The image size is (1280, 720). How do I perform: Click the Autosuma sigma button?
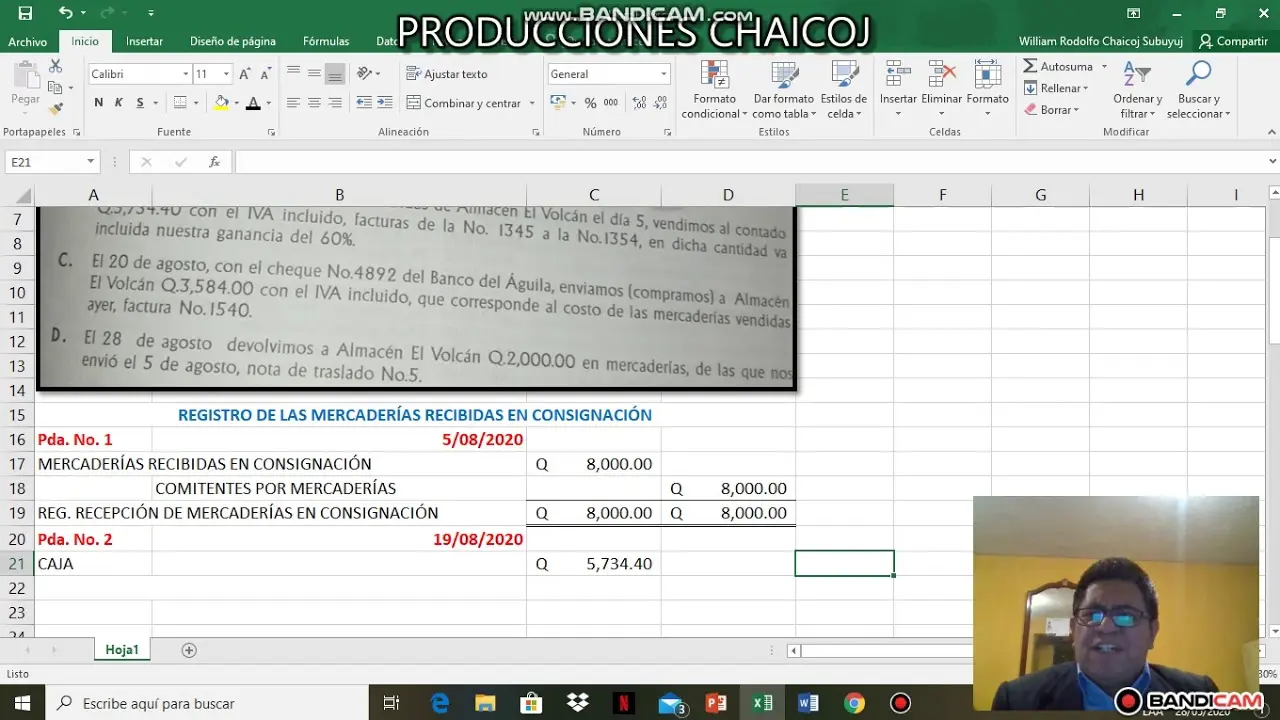point(1058,66)
